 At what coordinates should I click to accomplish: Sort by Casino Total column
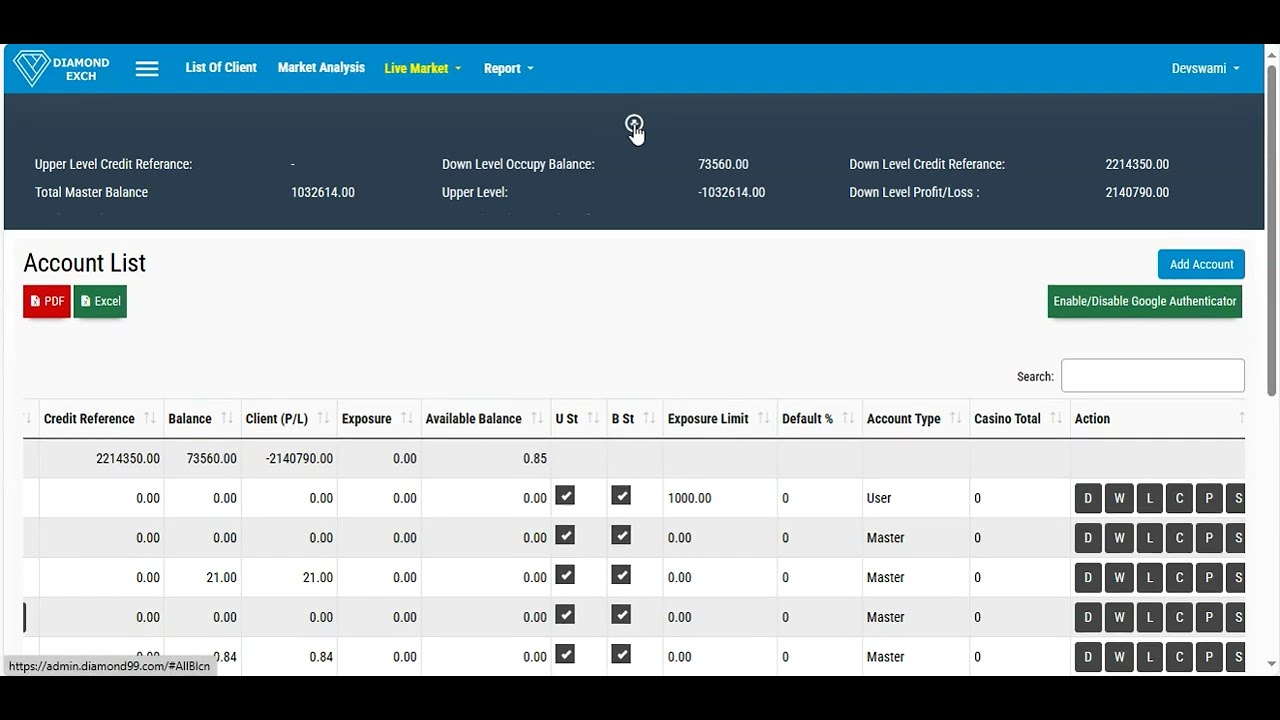(1019, 419)
